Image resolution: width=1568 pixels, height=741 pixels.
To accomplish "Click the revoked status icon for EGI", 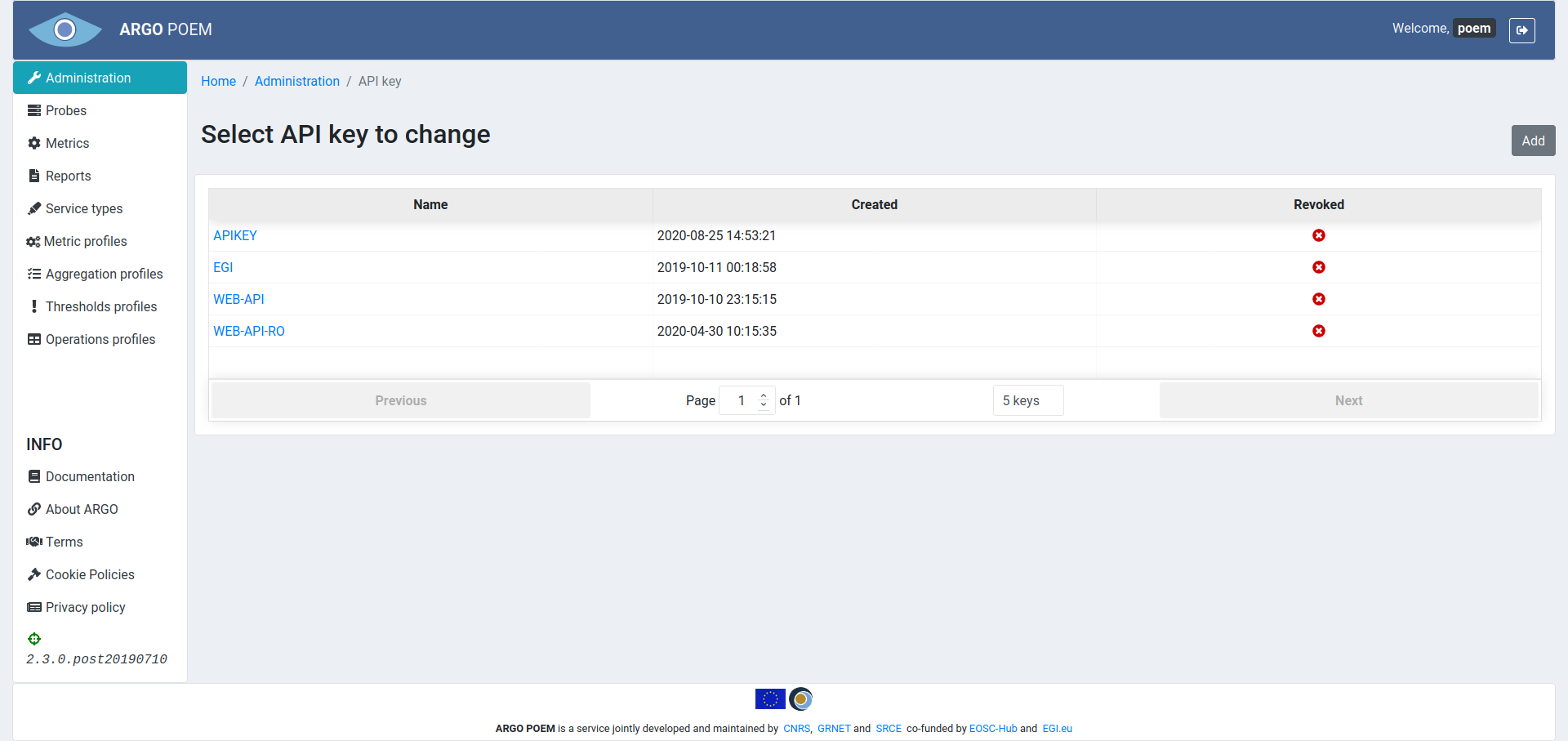I will (1318, 267).
